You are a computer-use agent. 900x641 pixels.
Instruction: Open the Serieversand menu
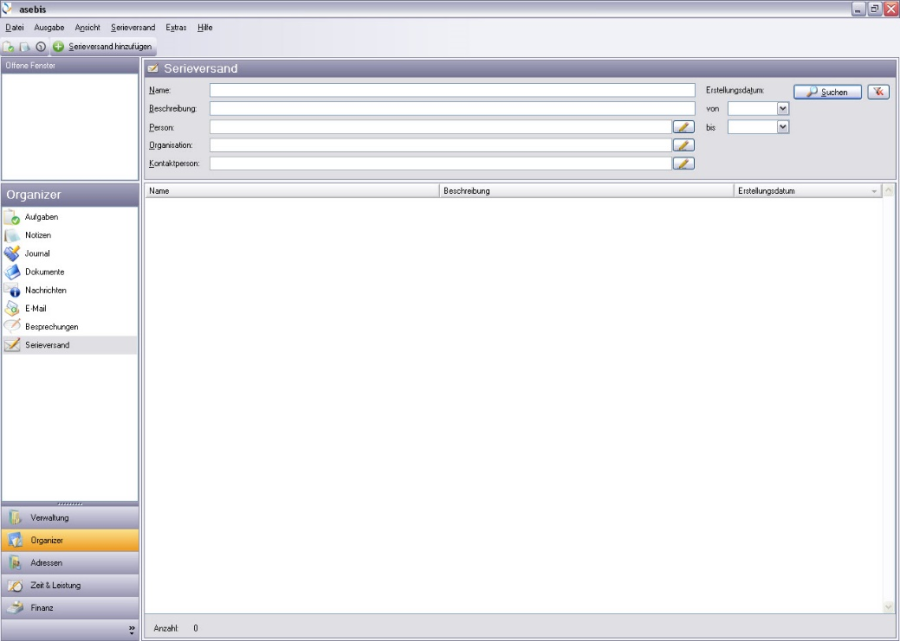(x=133, y=27)
